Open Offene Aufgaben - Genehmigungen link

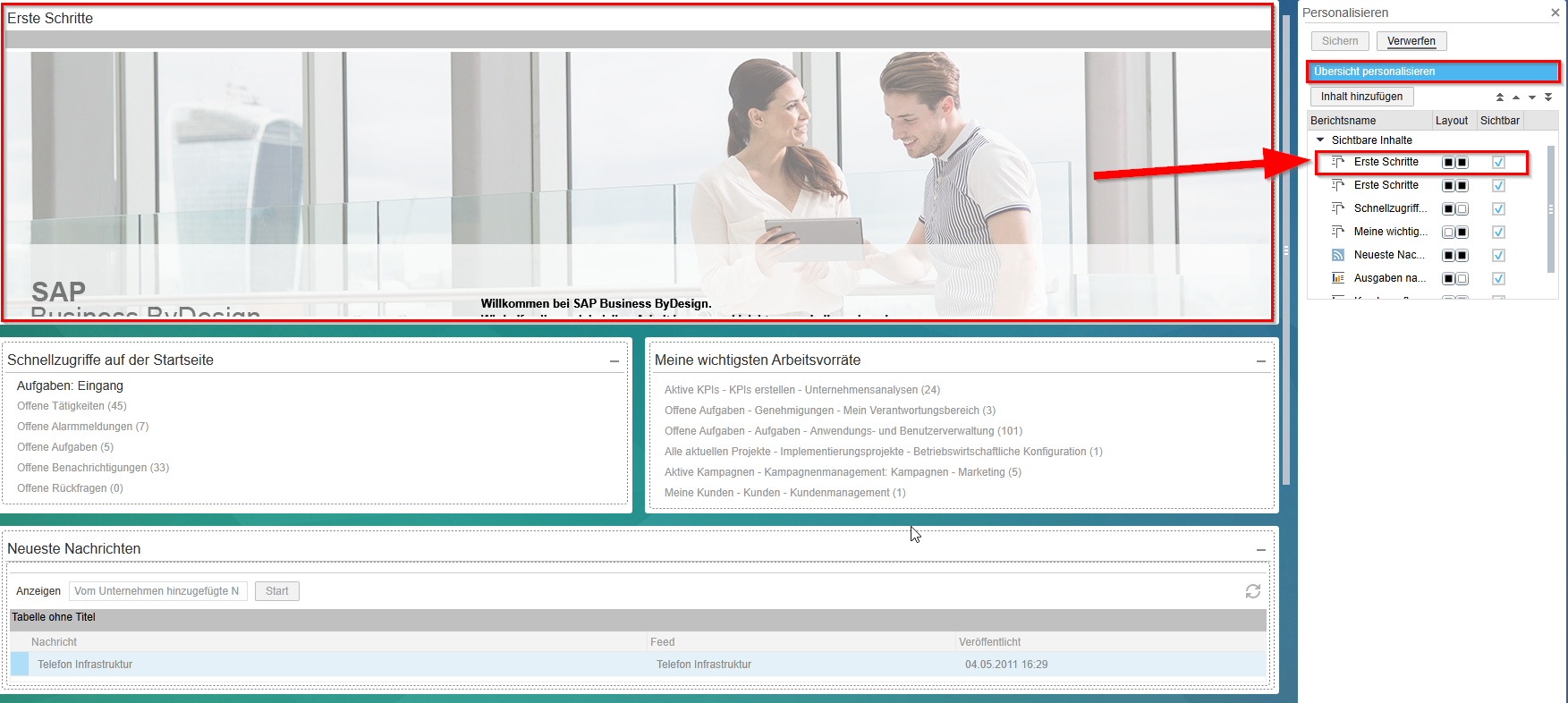tap(830, 411)
